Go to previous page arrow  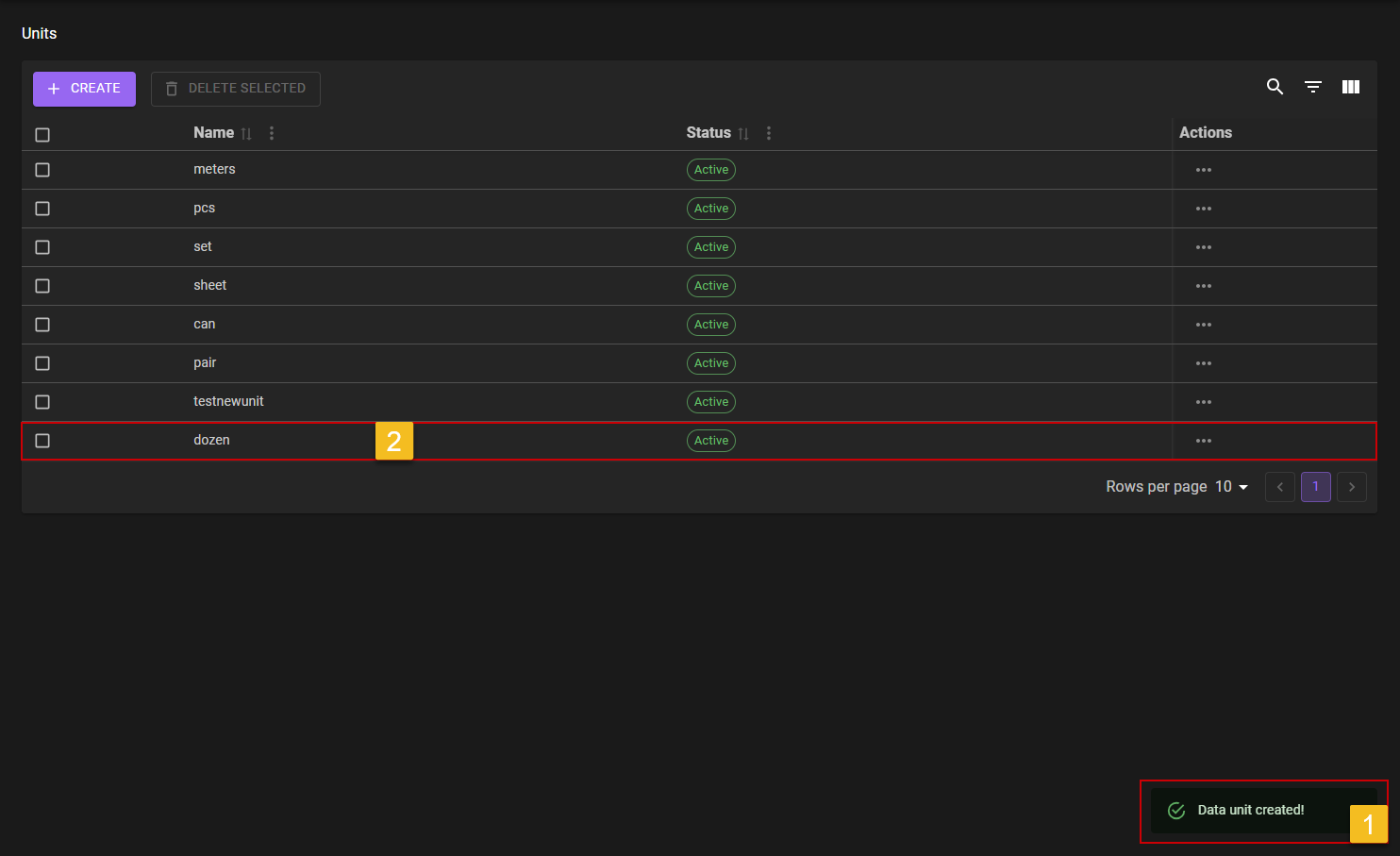coord(1279,487)
